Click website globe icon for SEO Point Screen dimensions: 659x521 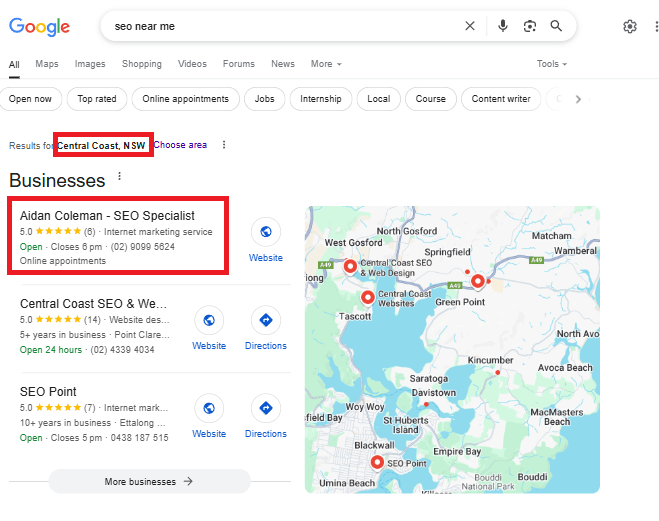[209, 408]
